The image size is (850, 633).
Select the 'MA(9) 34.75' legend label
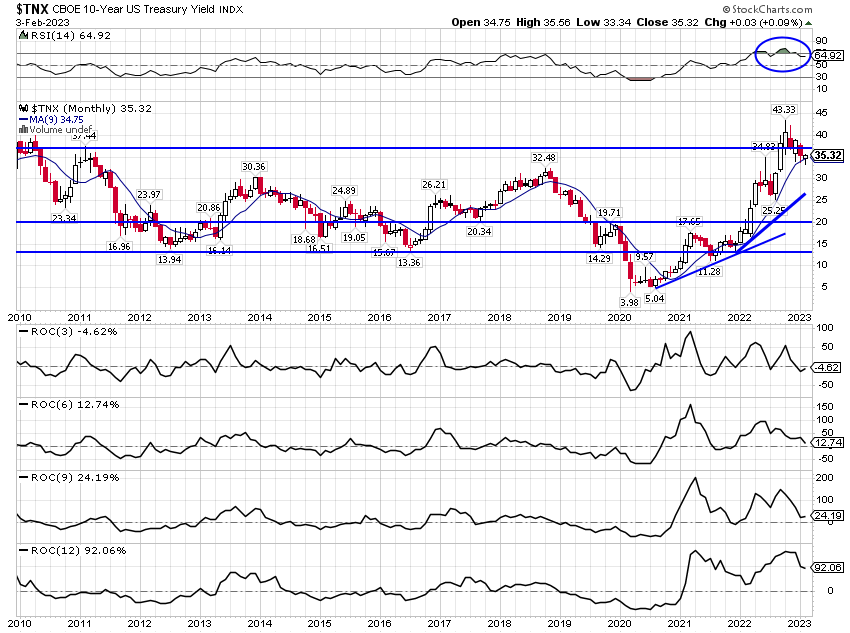pos(56,119)
